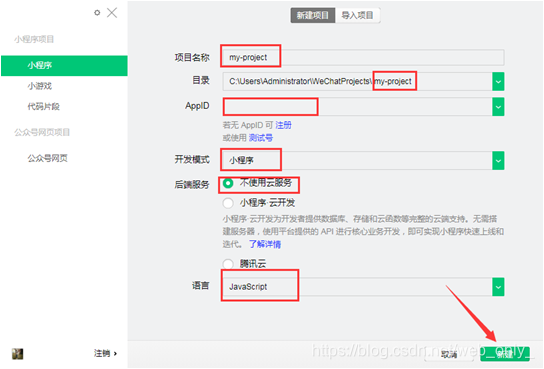544x369 pixels.
Task: Open the 目录 dropdown arrow
Action: [x=498, y=82]
